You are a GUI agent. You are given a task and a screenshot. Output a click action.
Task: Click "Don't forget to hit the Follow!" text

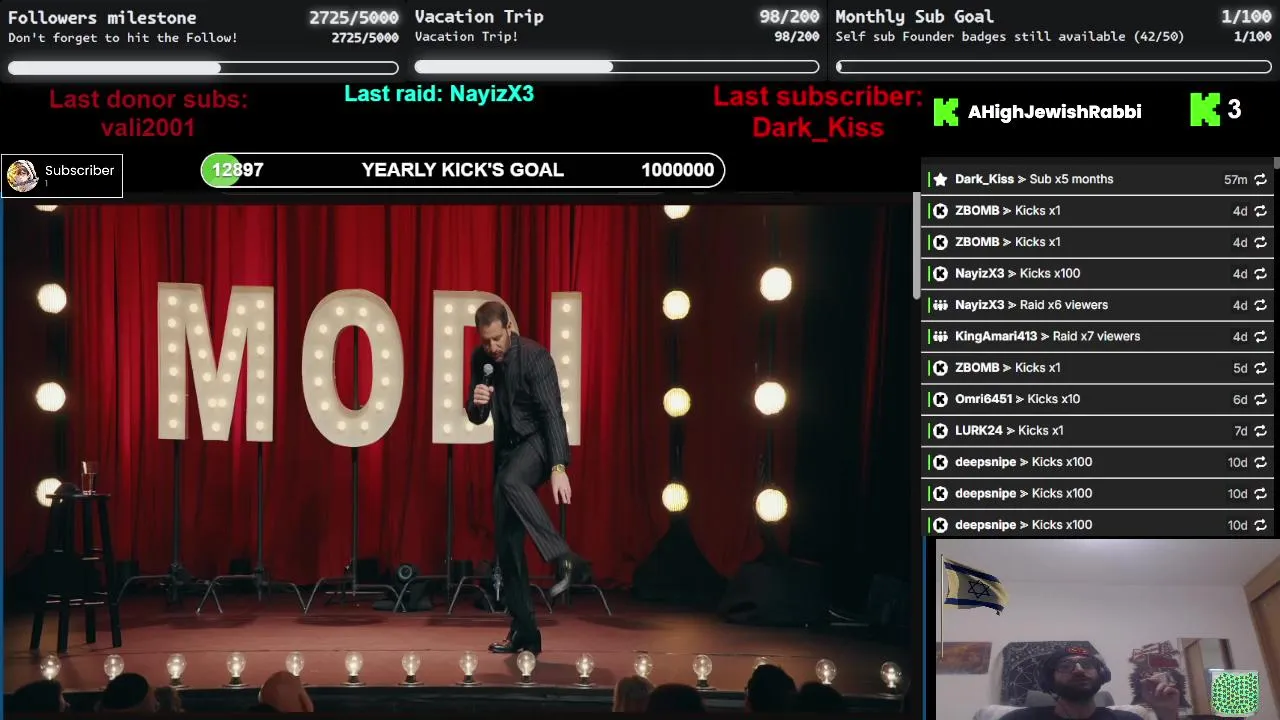coord(123,38)
